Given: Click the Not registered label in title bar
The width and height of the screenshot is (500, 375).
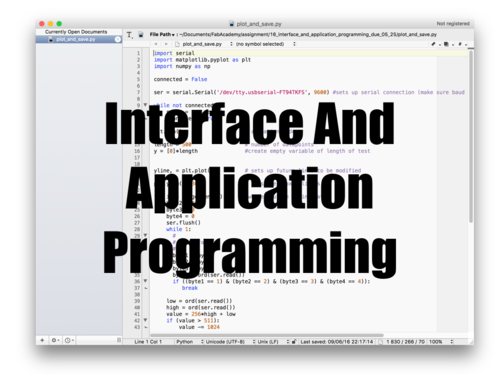Looking at the screenshot, I should (453, 24).
